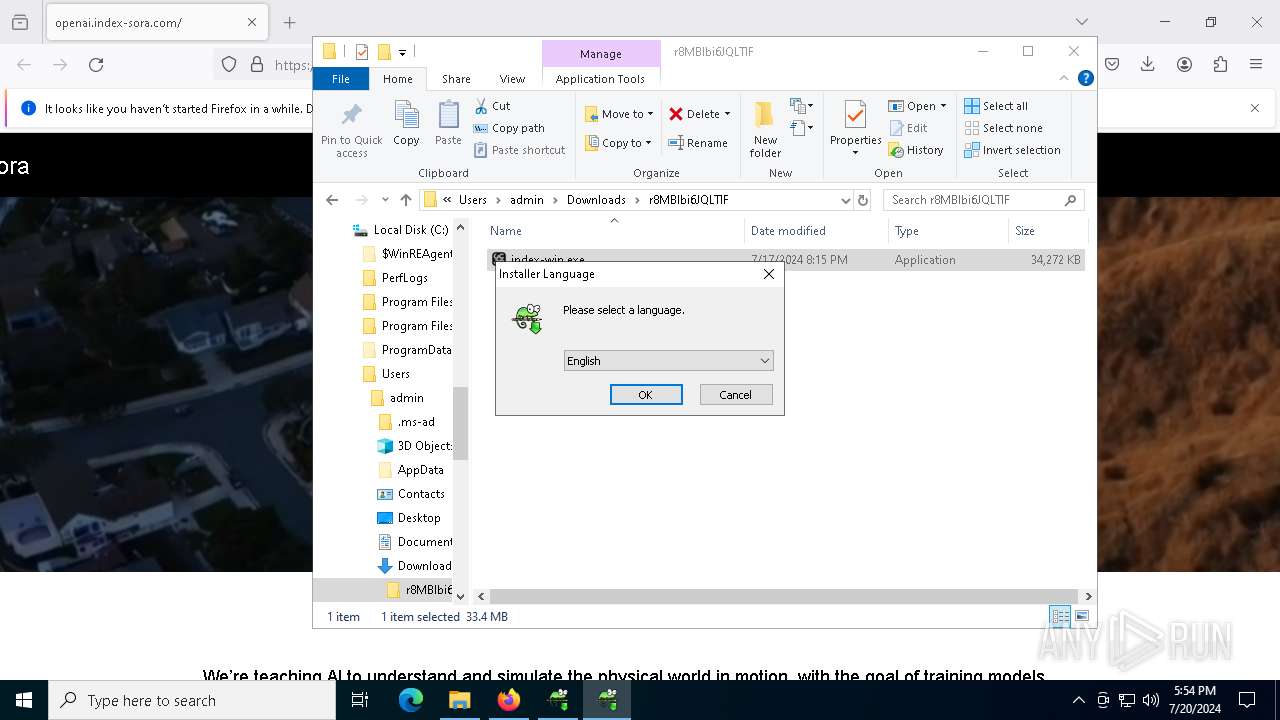Open file History
This screenshot has height=720, width=1280.
[915, 150]
